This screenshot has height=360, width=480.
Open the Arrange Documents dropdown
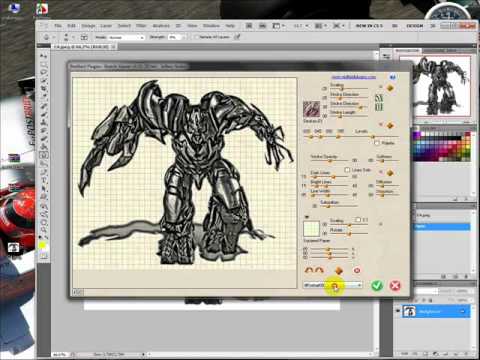click(x=320, y=26)
